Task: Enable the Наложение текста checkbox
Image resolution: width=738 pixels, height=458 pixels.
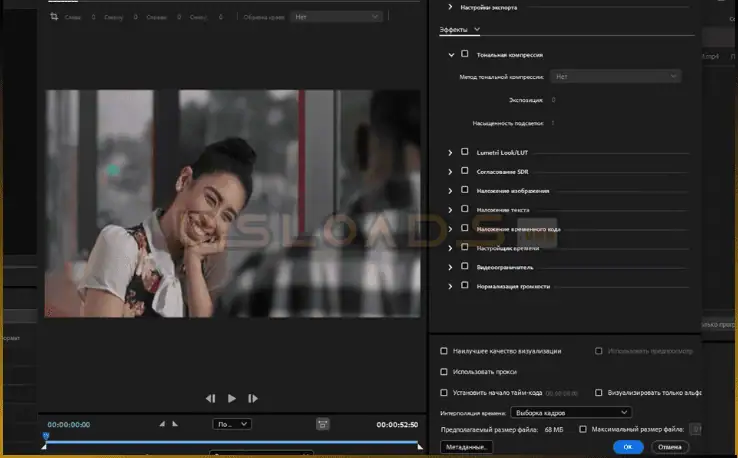Action: coord(465,209)
